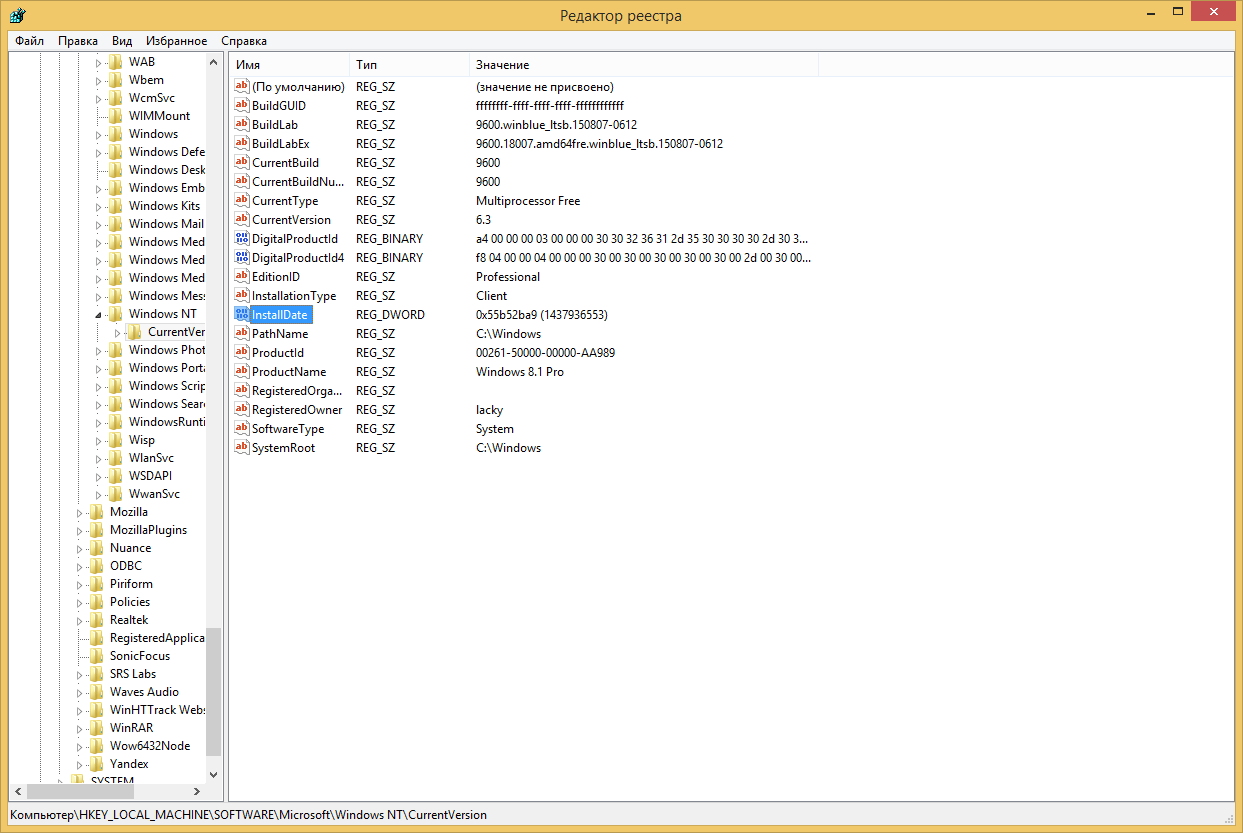
Task: Click the EditionID string value icon
Action: pos(241,276)
